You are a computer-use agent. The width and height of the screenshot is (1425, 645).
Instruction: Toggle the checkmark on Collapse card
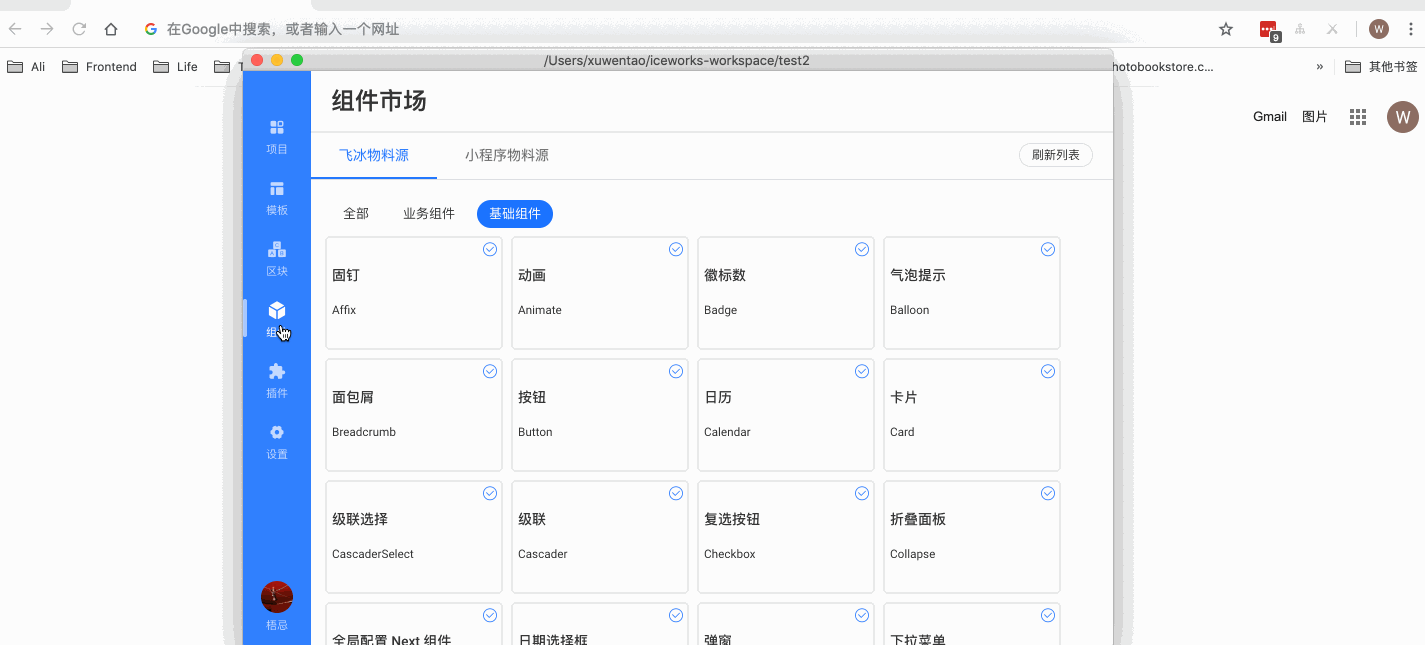tap(1048, 493)
